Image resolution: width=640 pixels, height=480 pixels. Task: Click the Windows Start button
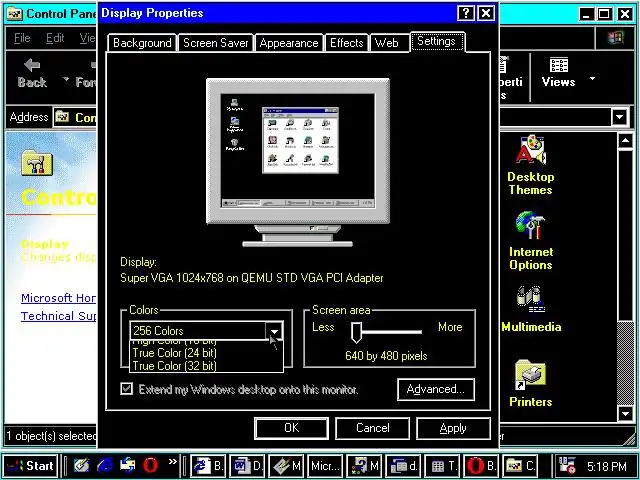(31, 466)
